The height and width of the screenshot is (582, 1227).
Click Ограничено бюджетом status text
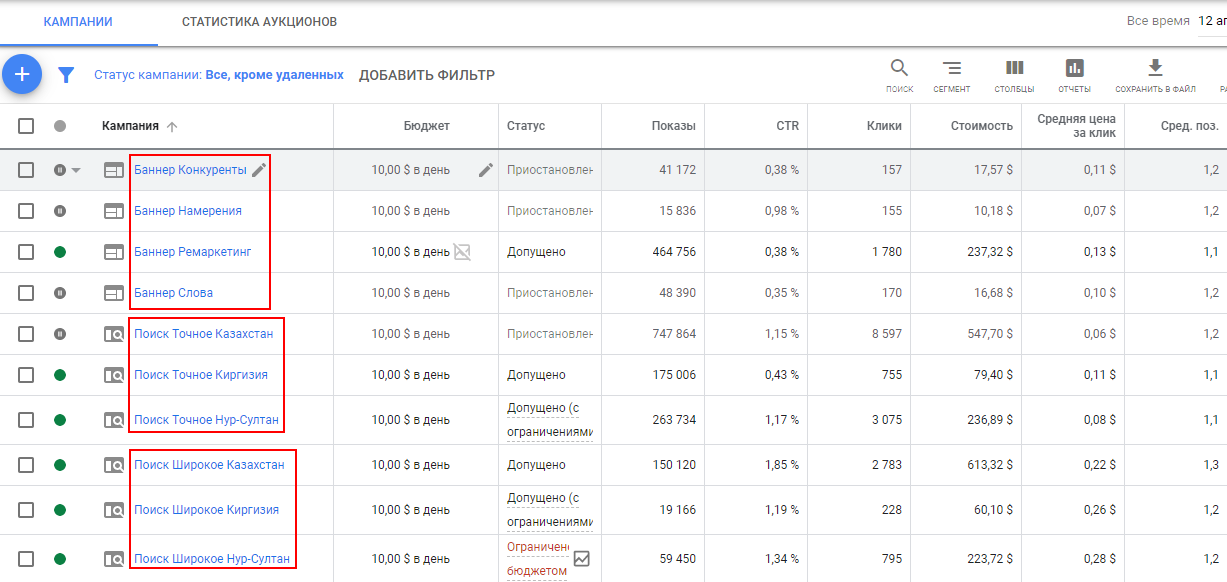pyautogui.click(x=538, y=559)
